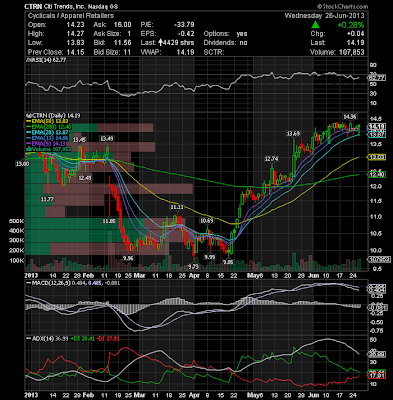Click the red 17.91 -DI tag on right axis
This screenshot has width=393, height=400.
pos(376,376)
